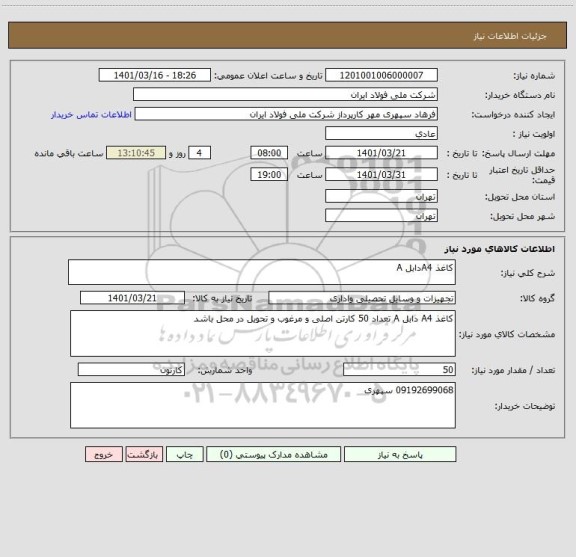This screenshot has height=557, width=576.
Task: Click the unit field showing کارتن
Action: point(131,370)
